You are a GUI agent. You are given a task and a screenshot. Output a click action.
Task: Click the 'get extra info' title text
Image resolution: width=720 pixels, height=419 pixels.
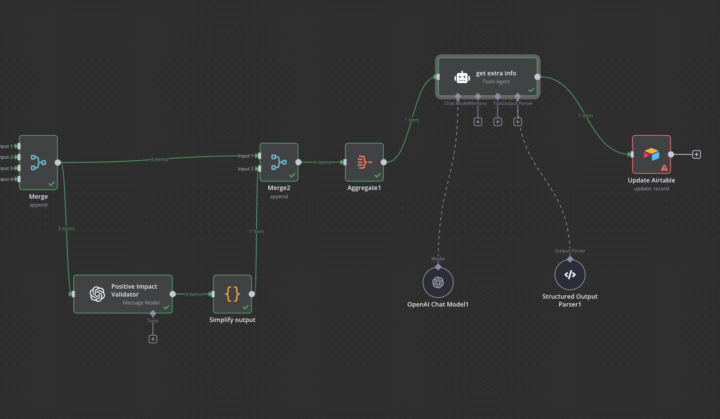pos(496,73)
